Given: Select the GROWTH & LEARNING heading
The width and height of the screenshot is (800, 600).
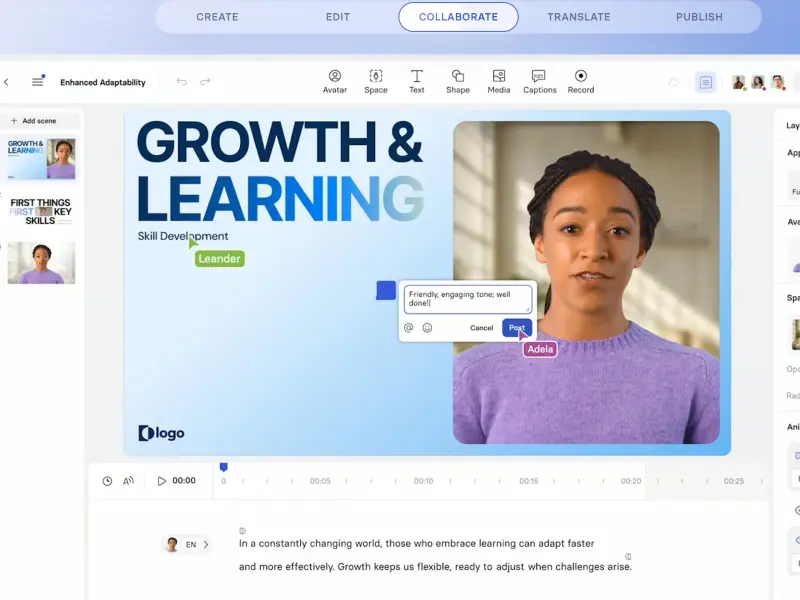Looking at the screenshot, I should pos(280,170).
